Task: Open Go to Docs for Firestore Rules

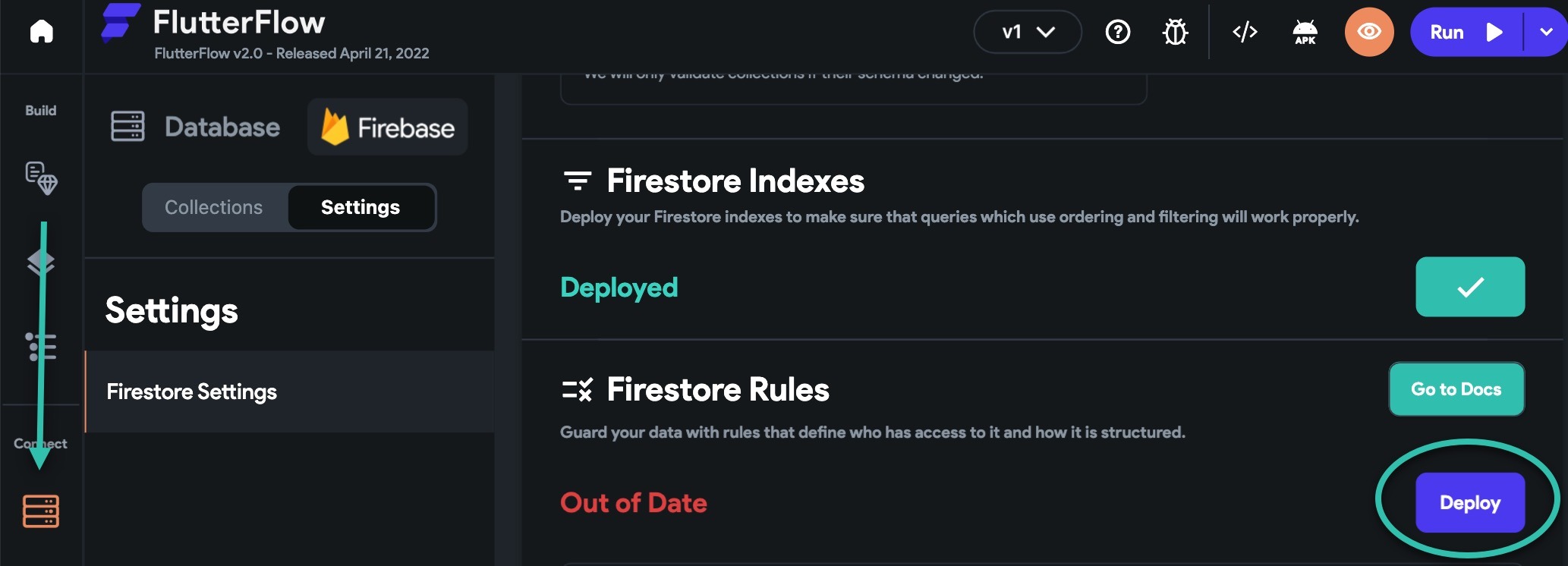Action: (x=1456, y=389)
